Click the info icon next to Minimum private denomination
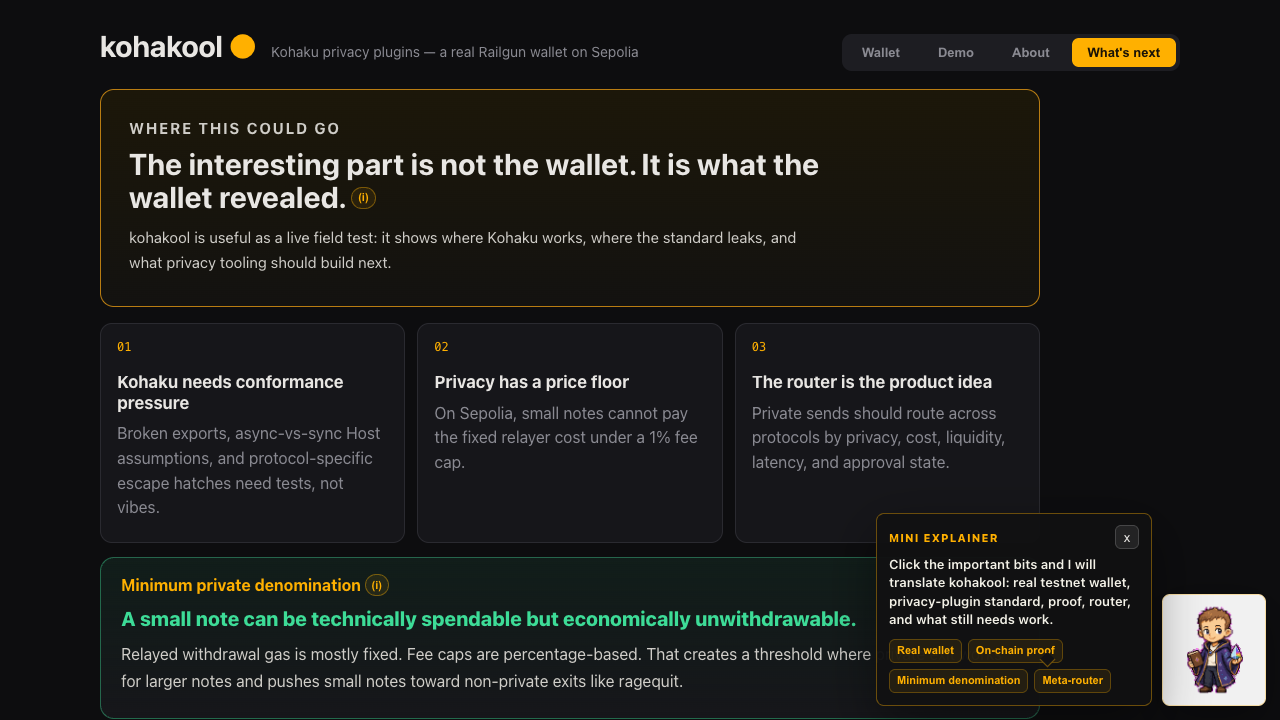Viewport: 1280px width, 720px height. tap(377, 586)
